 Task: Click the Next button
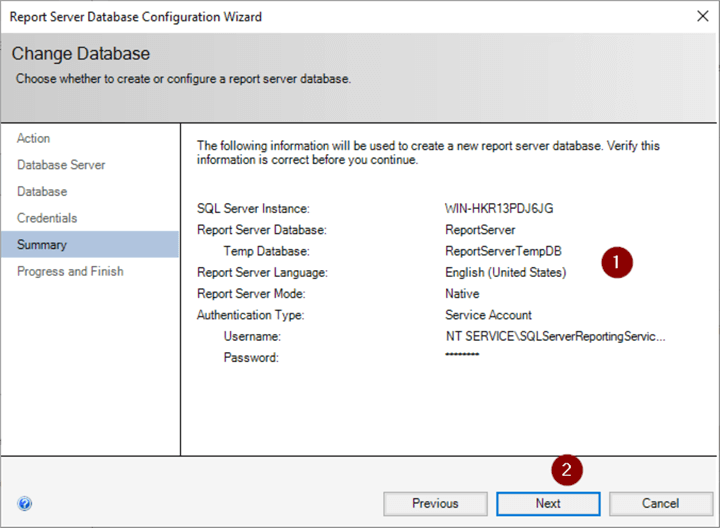pyautogui.click(x=548, y=503)
